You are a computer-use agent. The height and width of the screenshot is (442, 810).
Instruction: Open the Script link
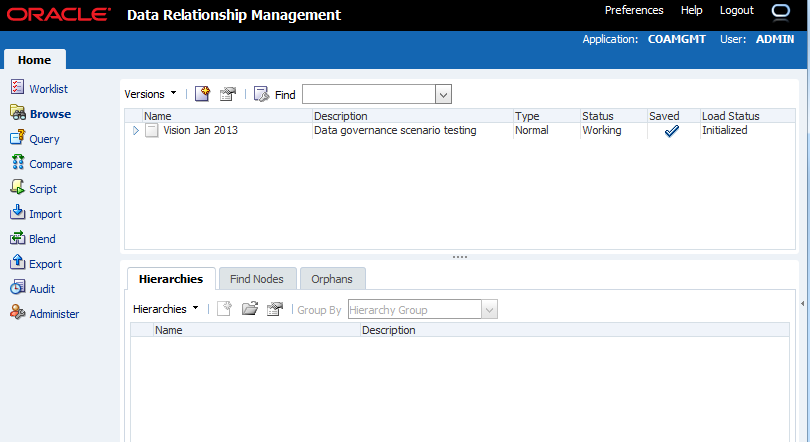[x=43, y=189]
